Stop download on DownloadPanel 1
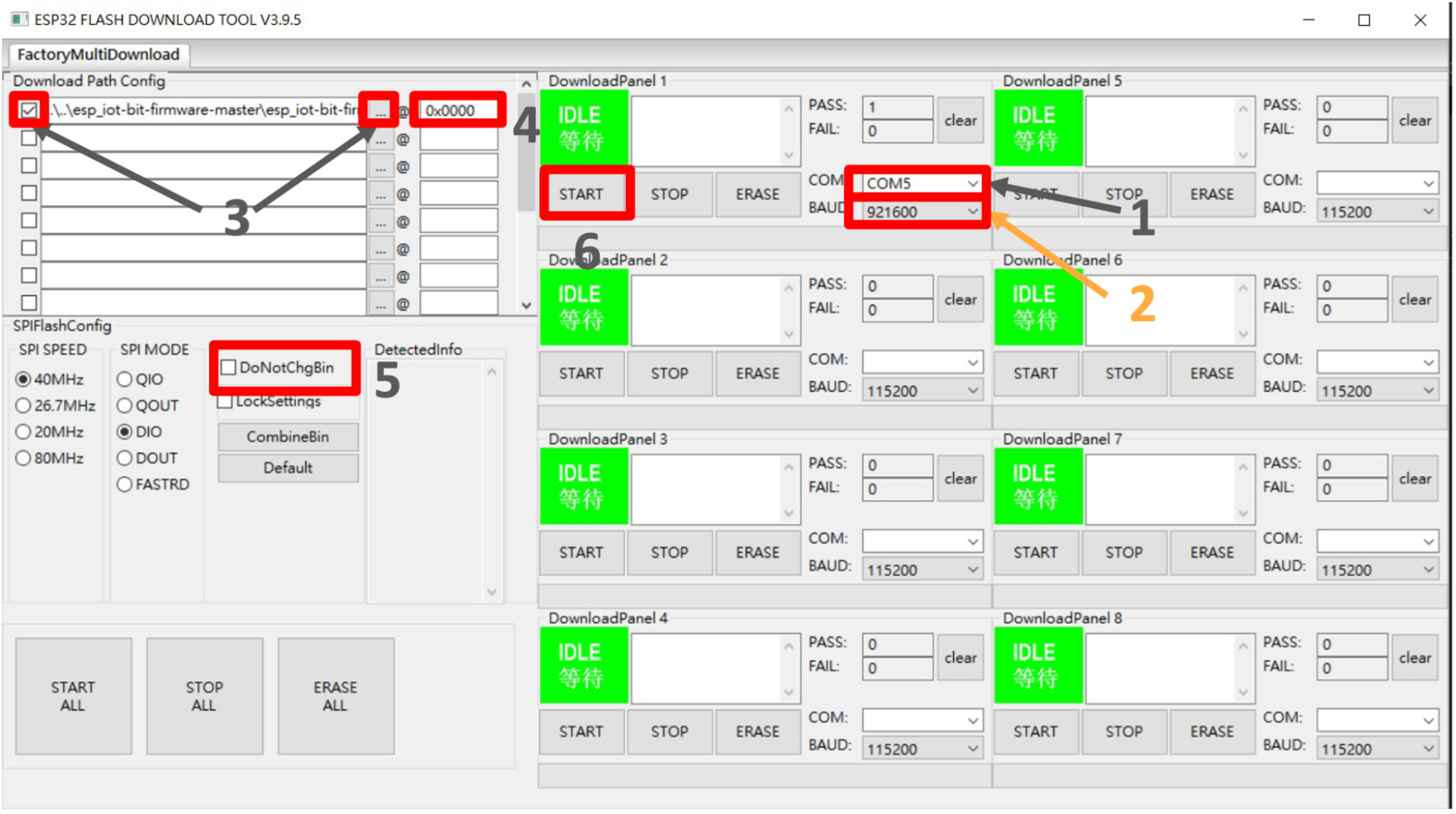The width and height of the screenshot is (1456, 814). 669,194
